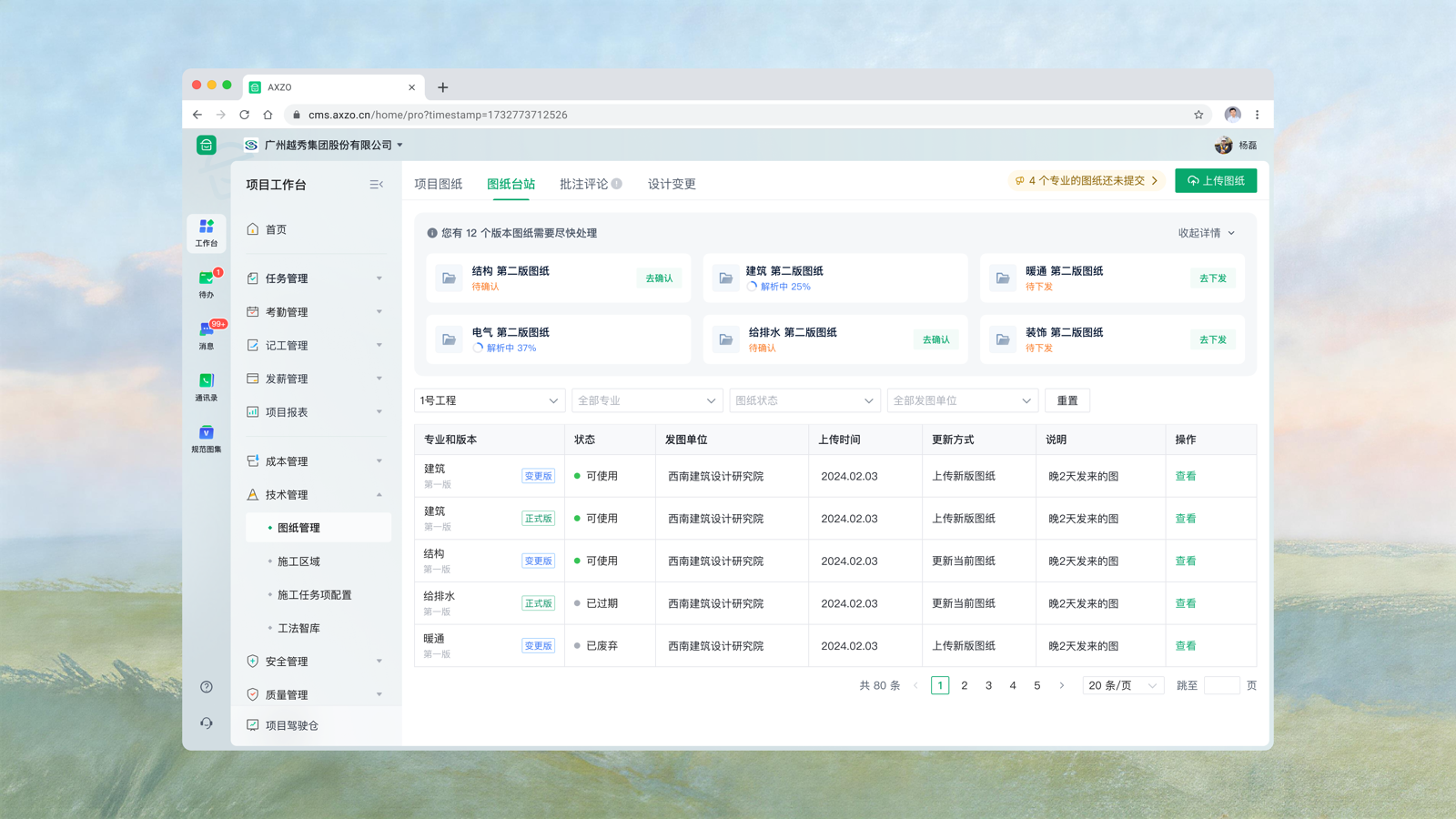Switch to the 项目图纸 tab
This screenshot has height=819, width=1456.
[x=438, y=183]
